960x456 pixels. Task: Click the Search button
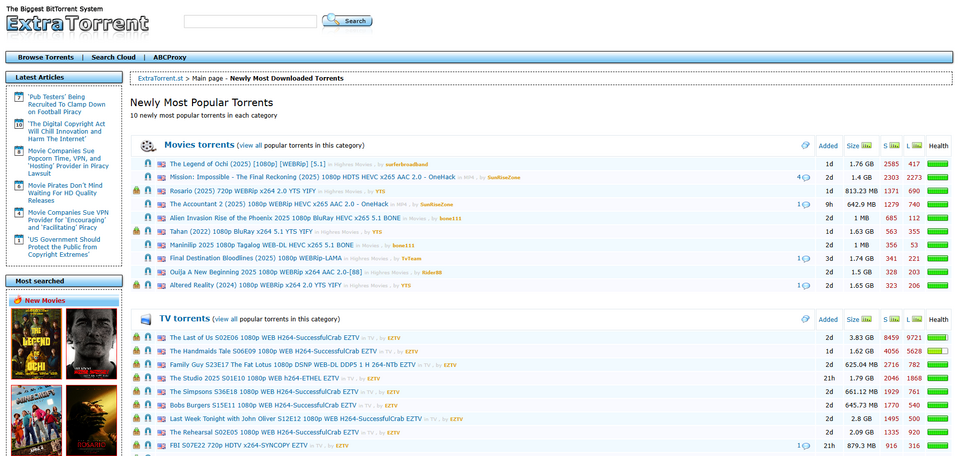(347, 21)
